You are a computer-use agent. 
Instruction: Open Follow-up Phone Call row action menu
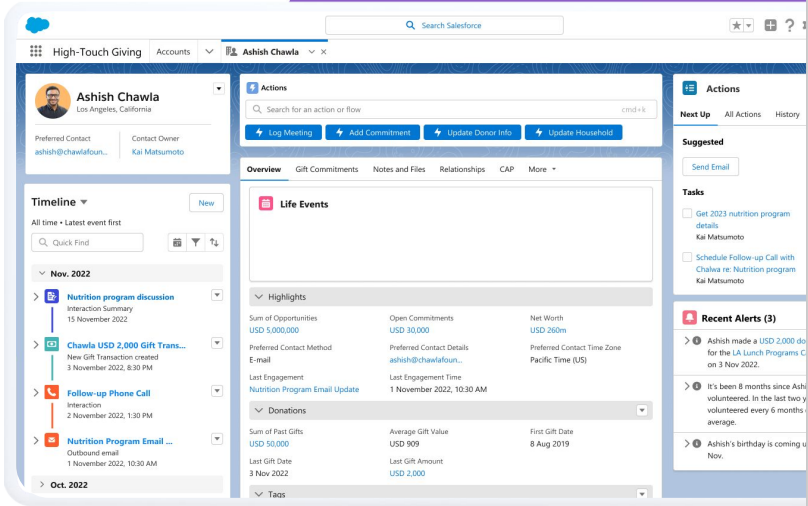tap(217, 391)
